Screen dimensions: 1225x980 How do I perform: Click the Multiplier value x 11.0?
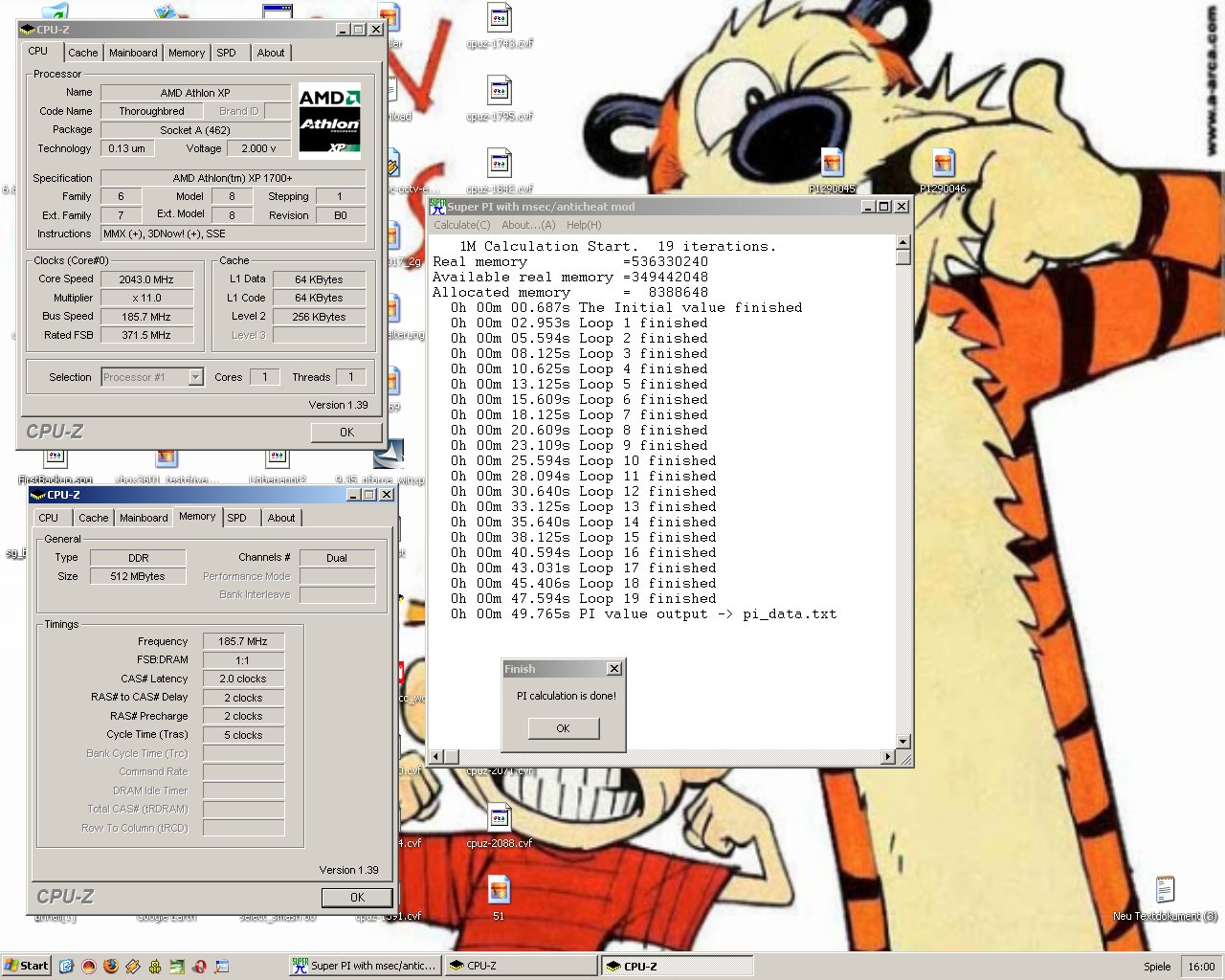pyautogui.click(x=146, y=298)
